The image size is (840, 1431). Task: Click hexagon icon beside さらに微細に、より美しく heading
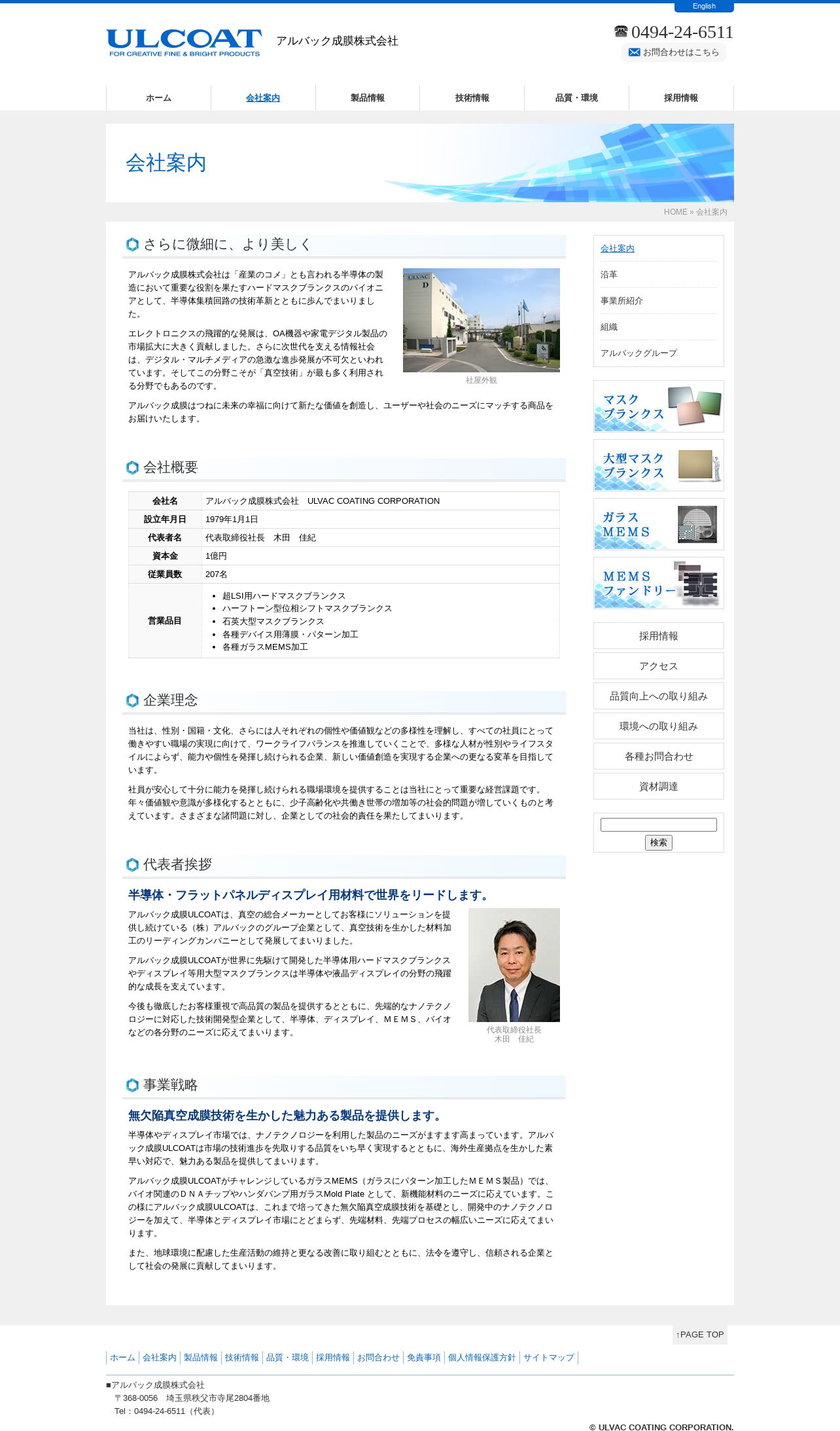[132, 245]
